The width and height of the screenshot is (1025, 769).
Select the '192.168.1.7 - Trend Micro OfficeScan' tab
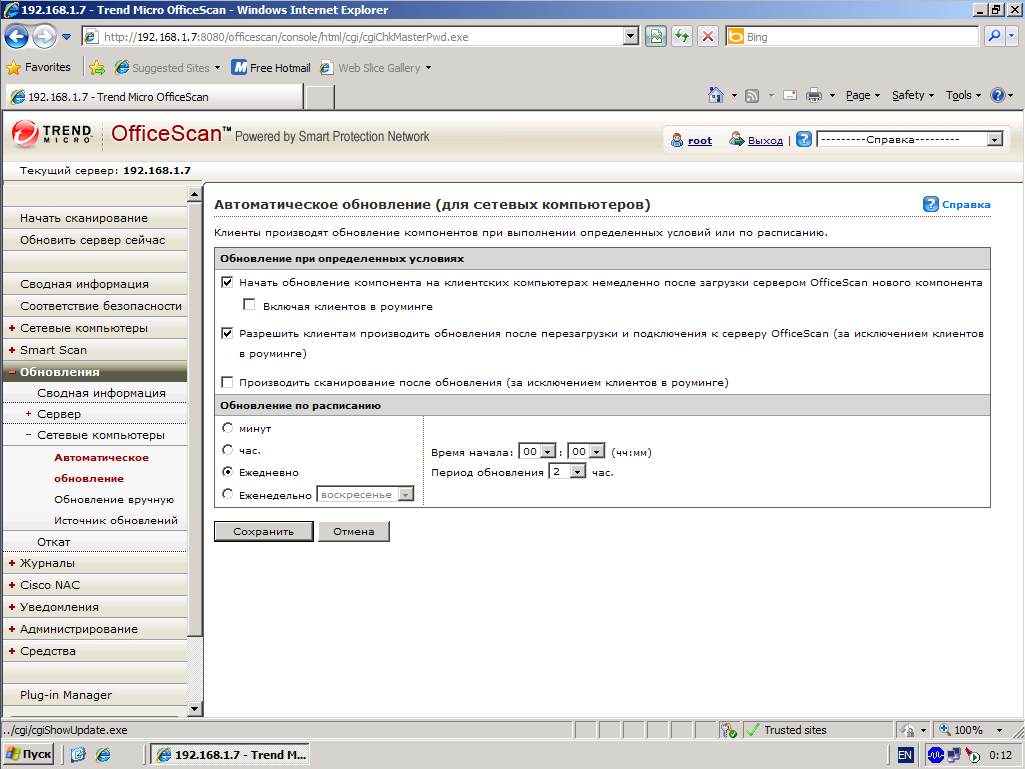(154, 97)
